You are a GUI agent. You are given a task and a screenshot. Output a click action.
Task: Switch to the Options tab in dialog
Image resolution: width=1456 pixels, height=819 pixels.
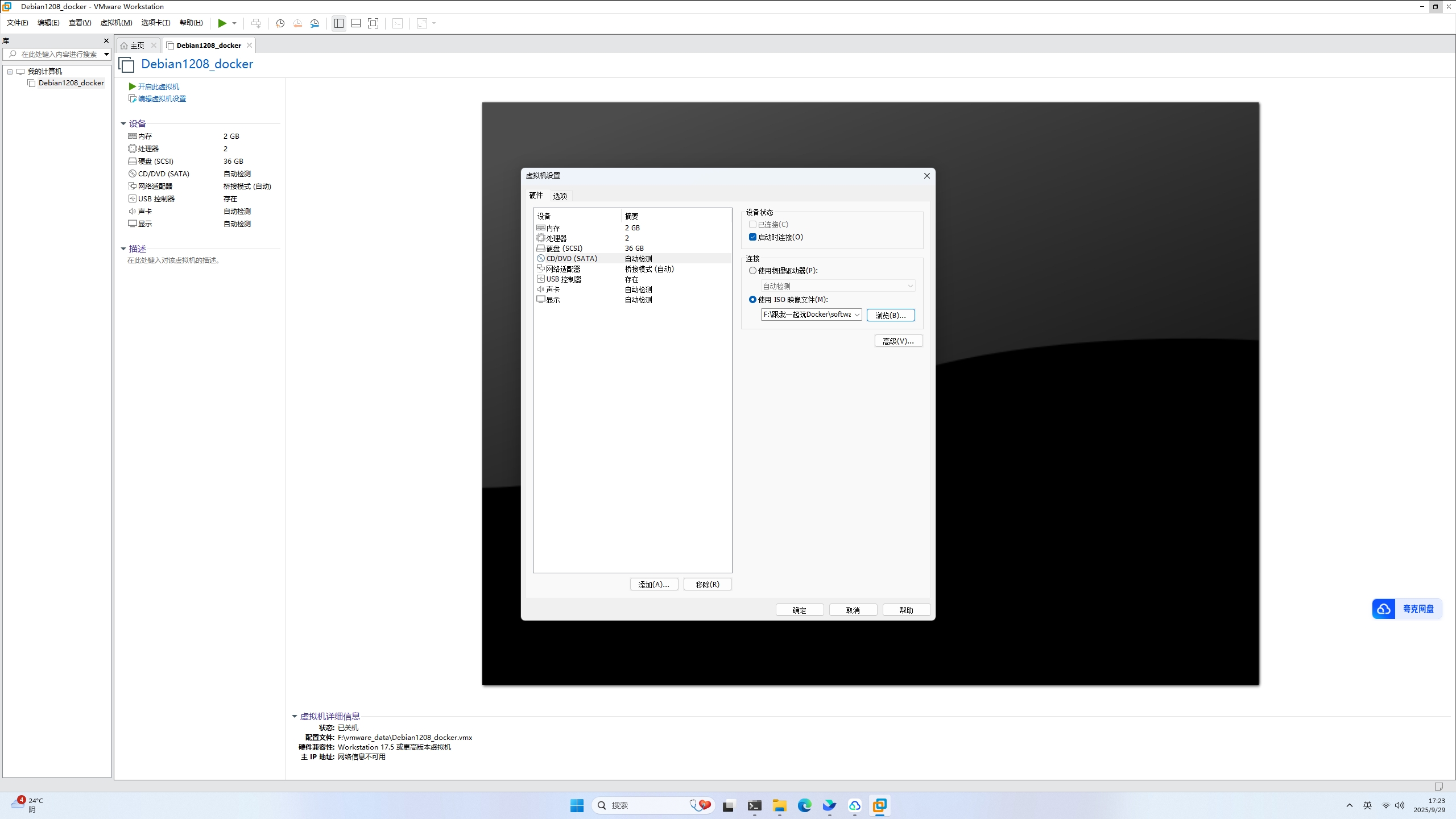coord(560,196)
